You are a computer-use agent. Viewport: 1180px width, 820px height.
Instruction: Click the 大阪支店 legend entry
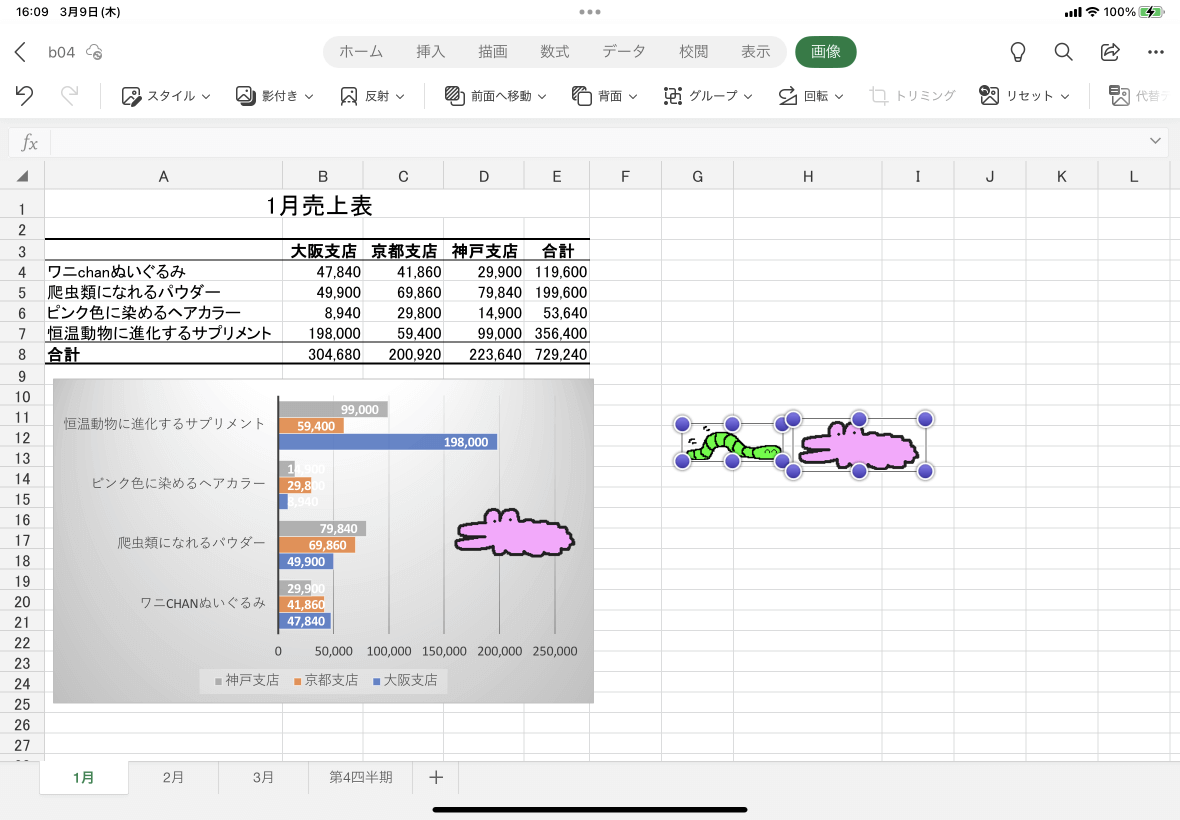405,680
